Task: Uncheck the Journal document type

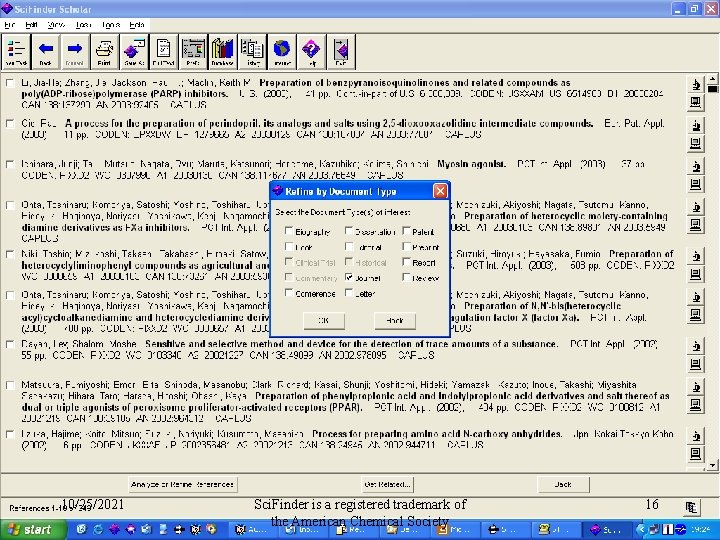Action: pyautogui.click(x=349, y=277)
